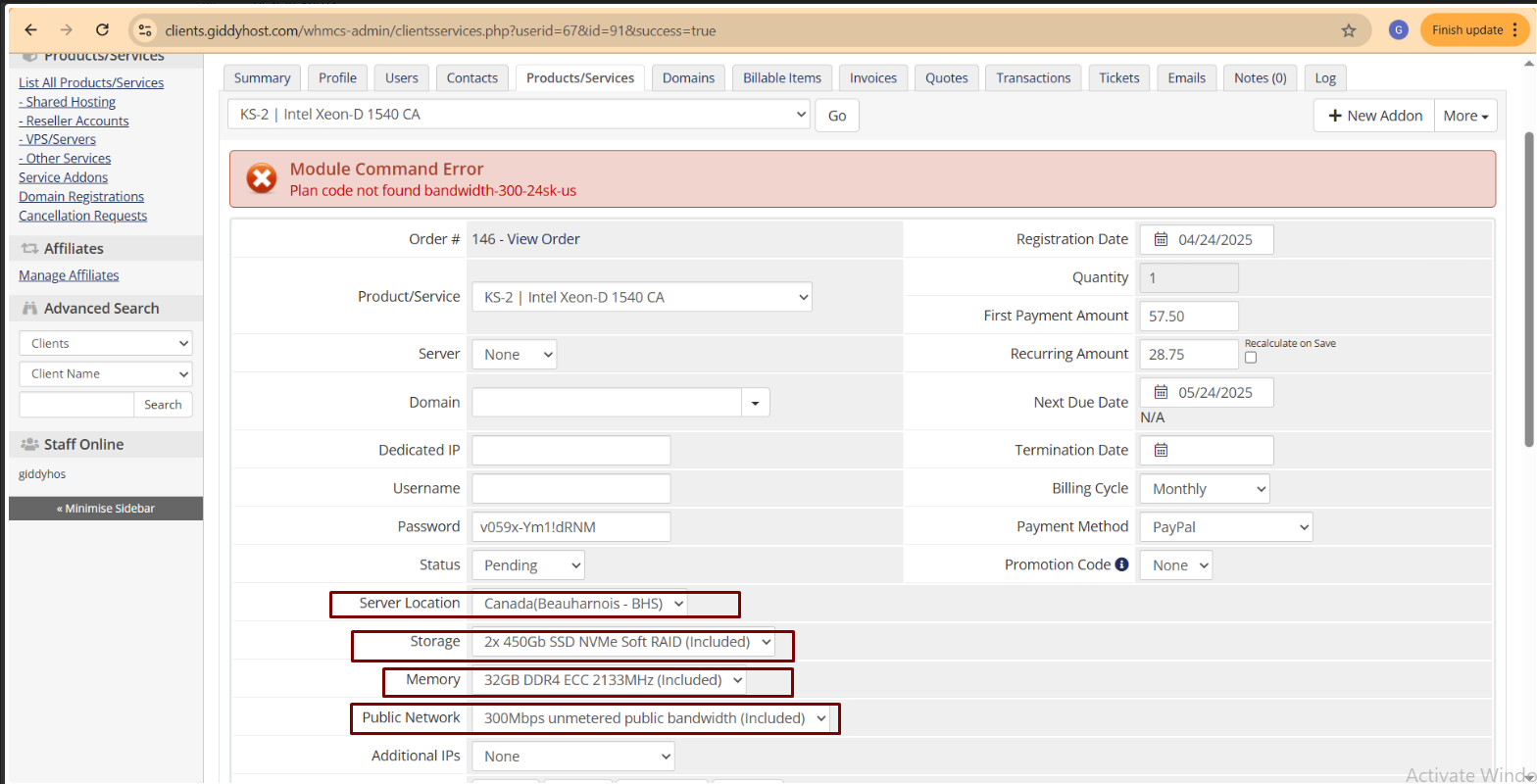Open the Payment Method dropdown
Image resolution: width=1537 pixels, height=784 pixels.
[x=1225, y=527]
